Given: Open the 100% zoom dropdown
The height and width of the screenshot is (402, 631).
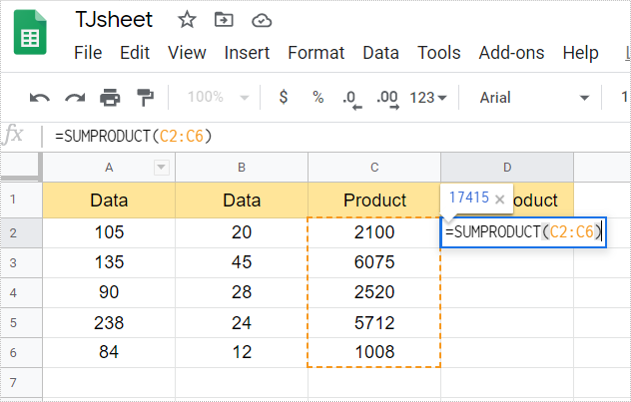Looking at the screenshot, I should (x=218, y=97).
